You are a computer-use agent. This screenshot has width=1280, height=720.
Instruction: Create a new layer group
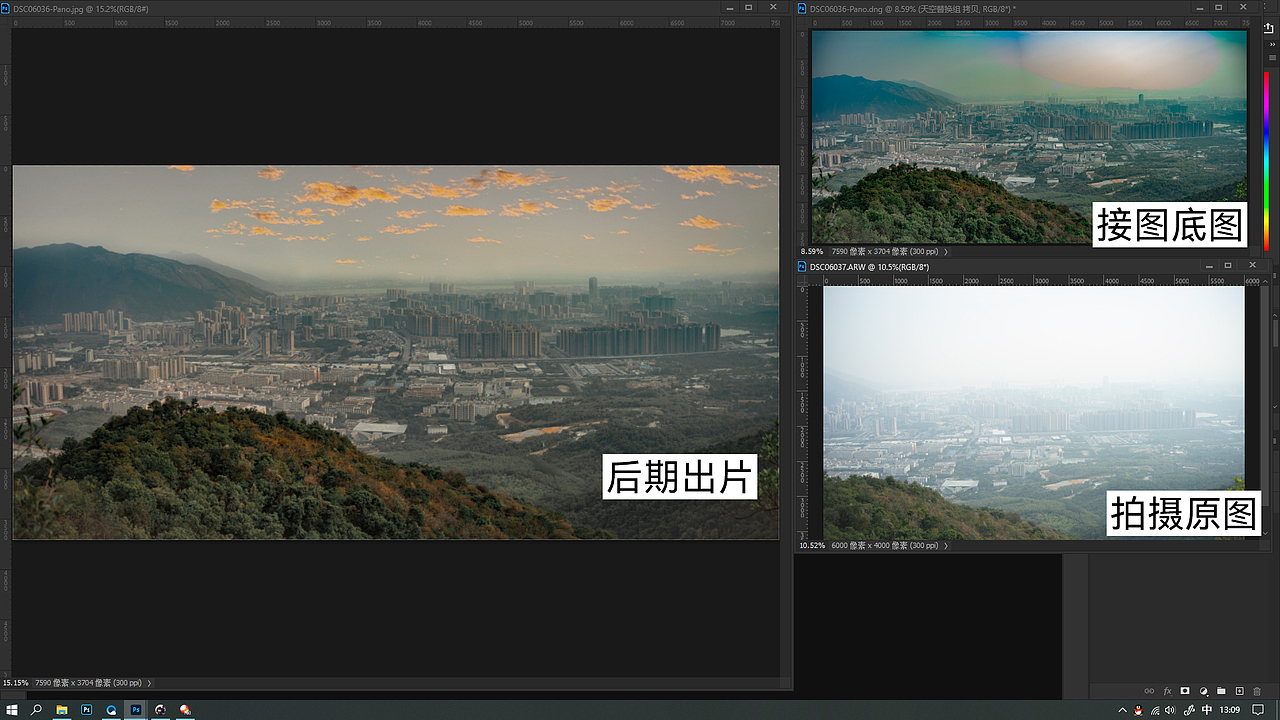pos(1221,691)
